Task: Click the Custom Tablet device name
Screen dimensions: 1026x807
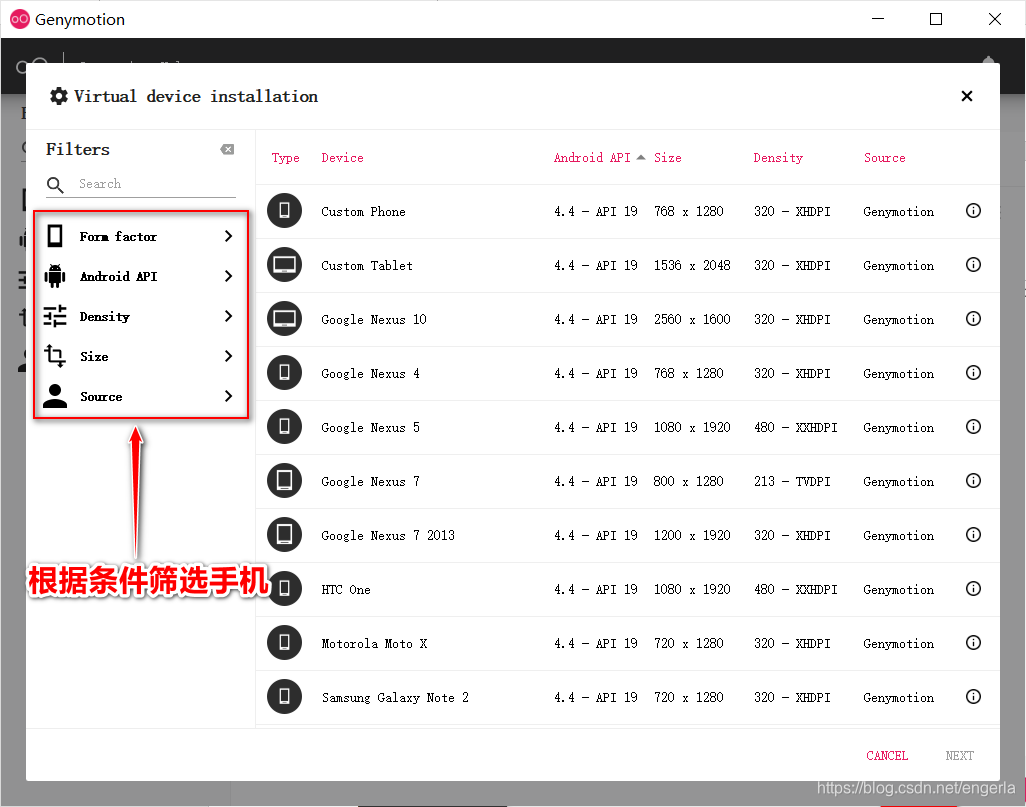Action: click(x=367, y=266)
